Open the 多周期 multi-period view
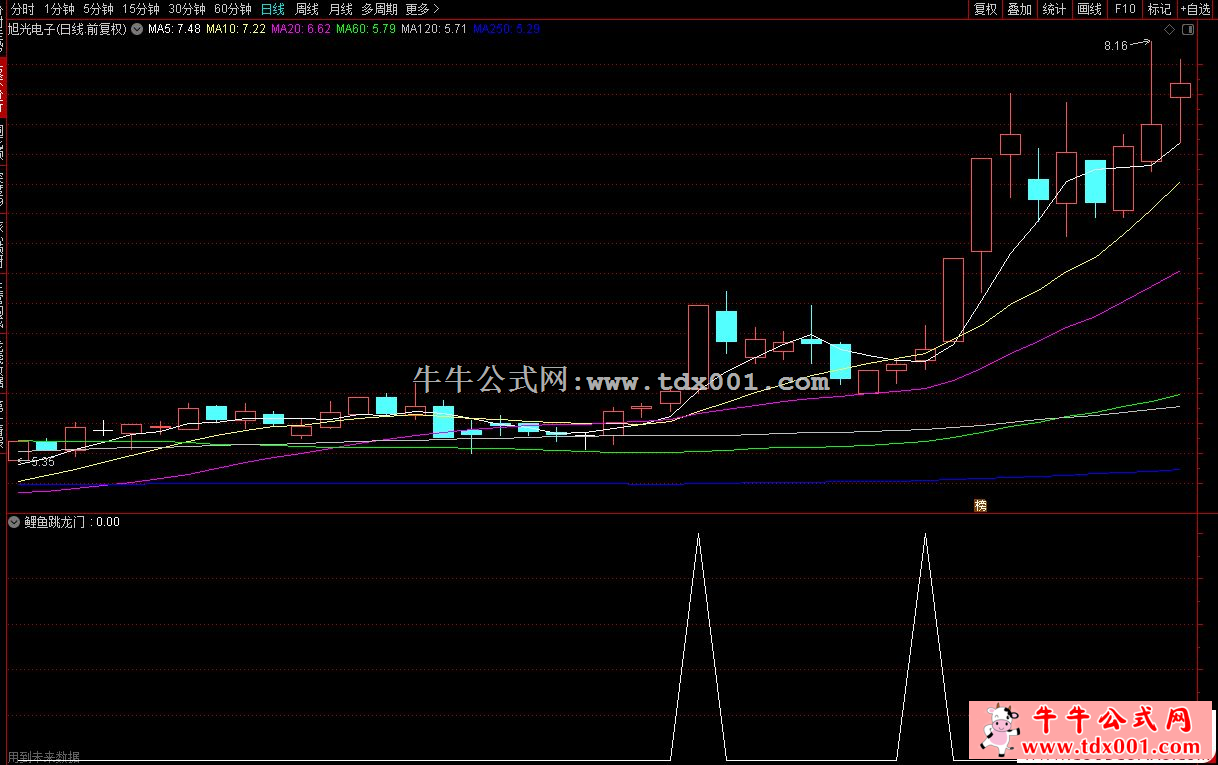The width and height of the screenshot is (1218, 765). [379, 9]
